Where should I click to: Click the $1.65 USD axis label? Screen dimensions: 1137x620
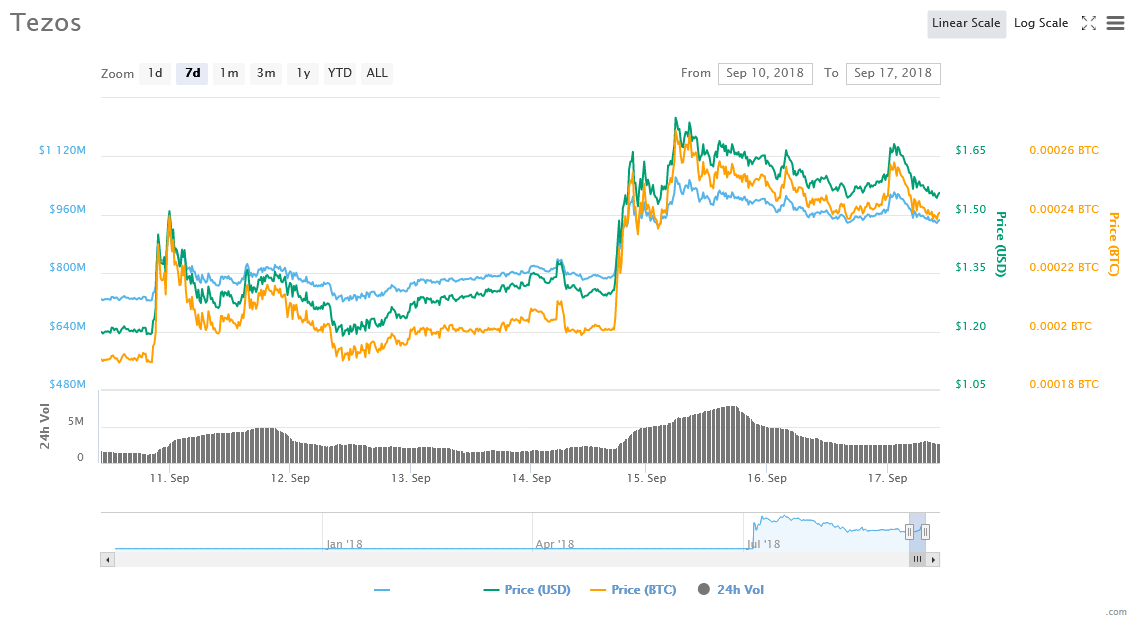pyautogui.click(x=970, y=151)
